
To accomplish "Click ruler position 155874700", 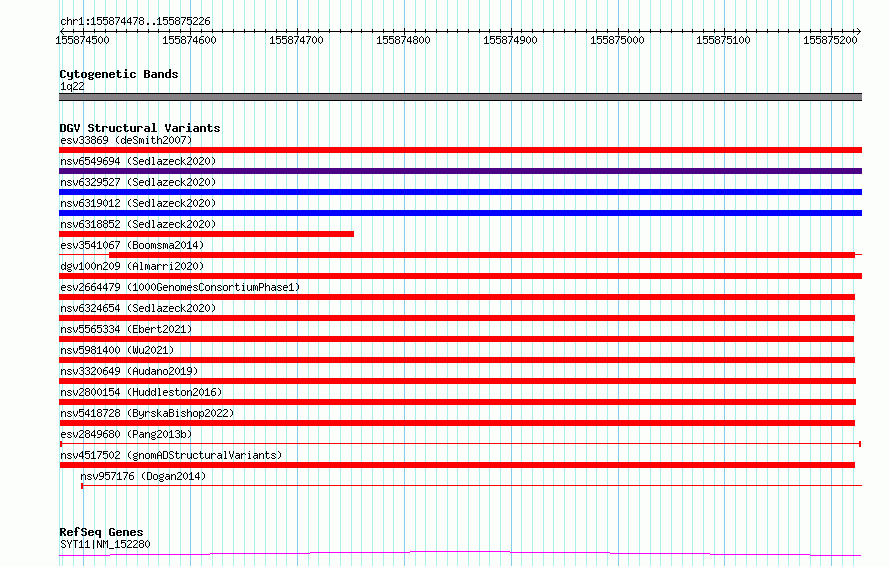I will coord(296,40).
